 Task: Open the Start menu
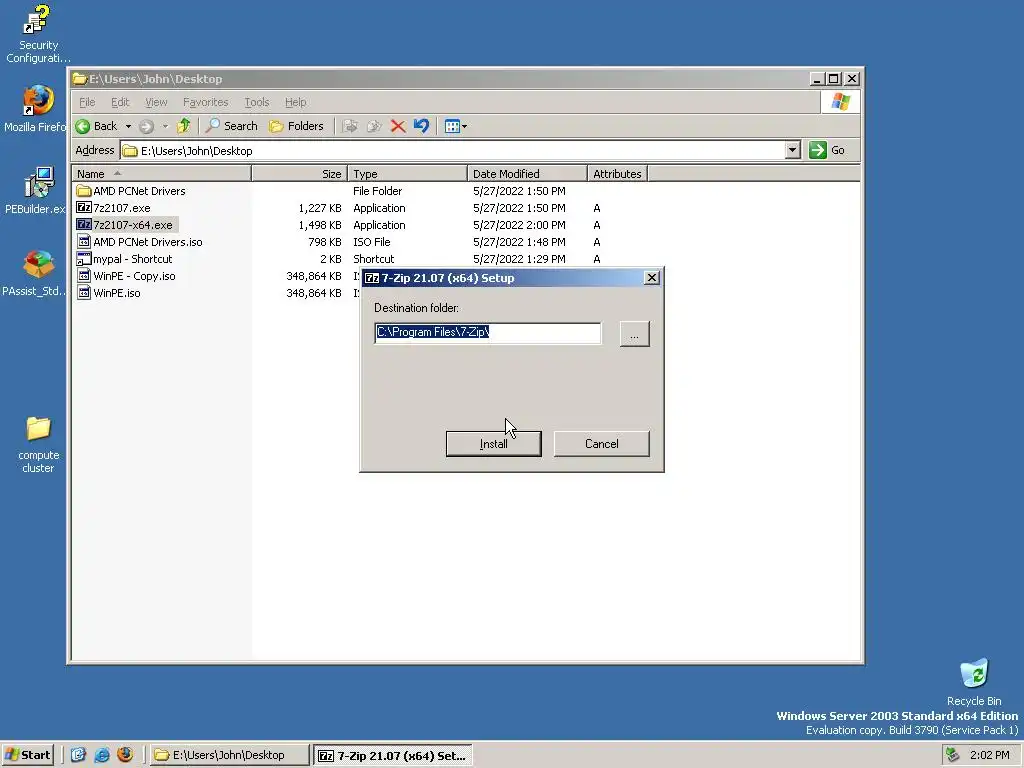[27, 755]
